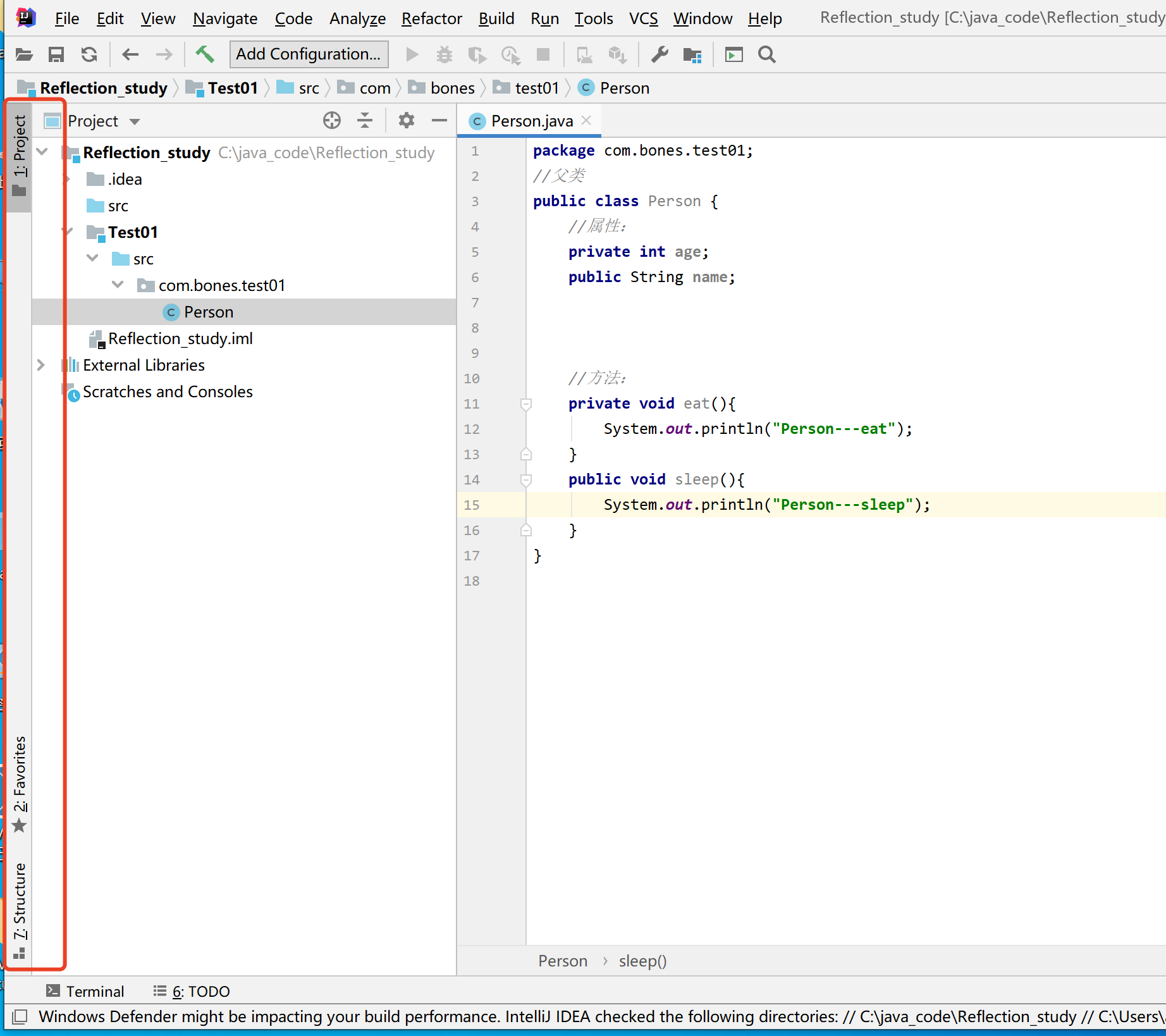Screen dimensions: 1166x1036
Task: Toggle the 1: Project tool window tab
Action: tap(20, 155)
